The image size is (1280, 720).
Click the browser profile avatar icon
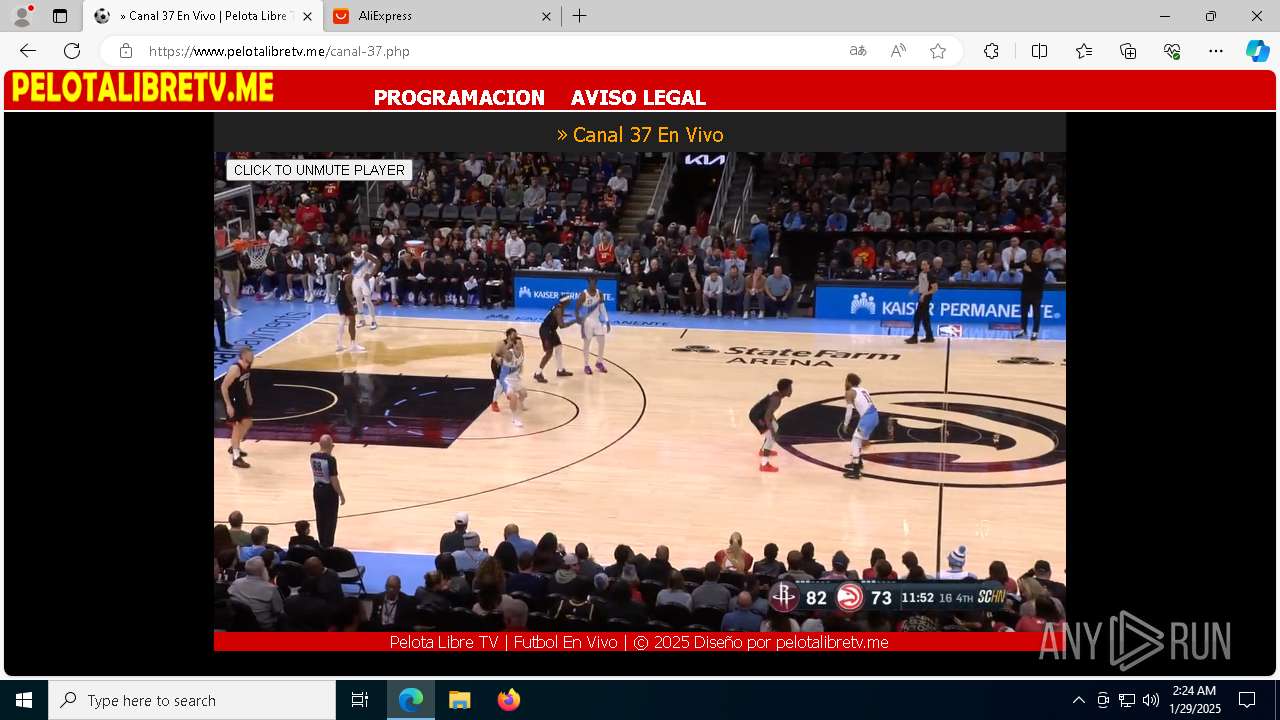[22, 16]
